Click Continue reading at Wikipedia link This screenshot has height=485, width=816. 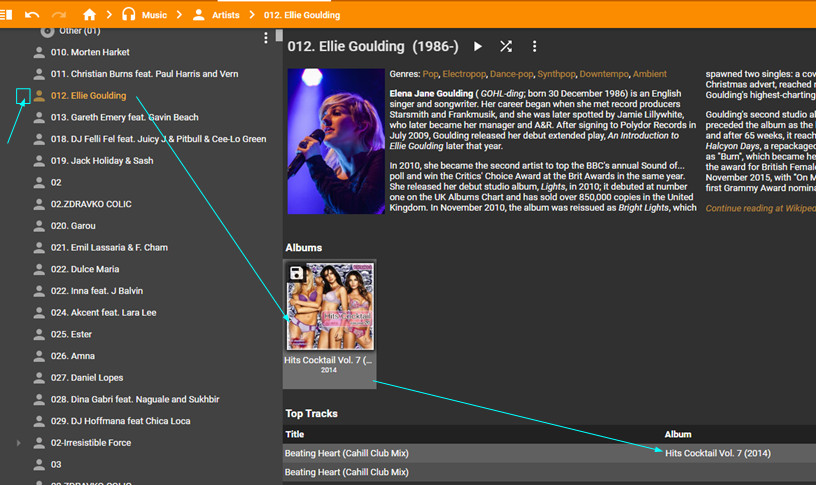click(760, 208)
